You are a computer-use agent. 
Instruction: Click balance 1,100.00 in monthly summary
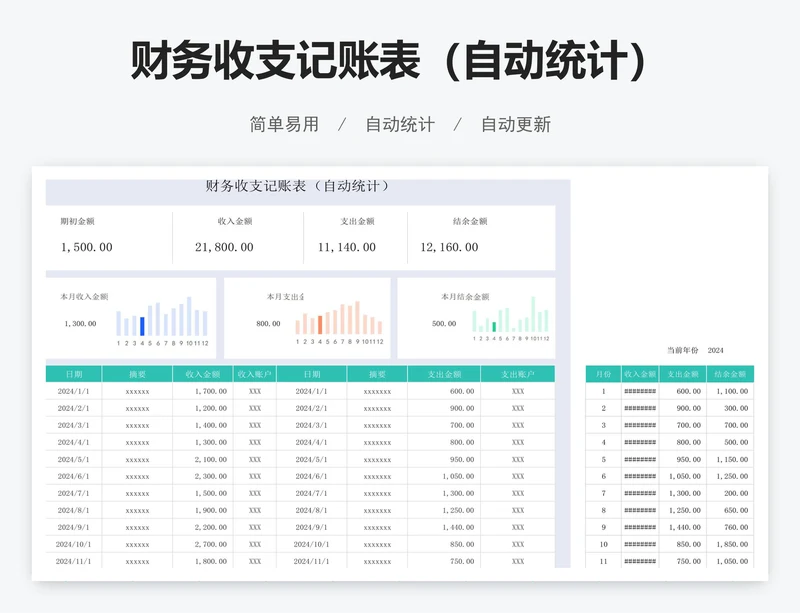click(732, 391)
